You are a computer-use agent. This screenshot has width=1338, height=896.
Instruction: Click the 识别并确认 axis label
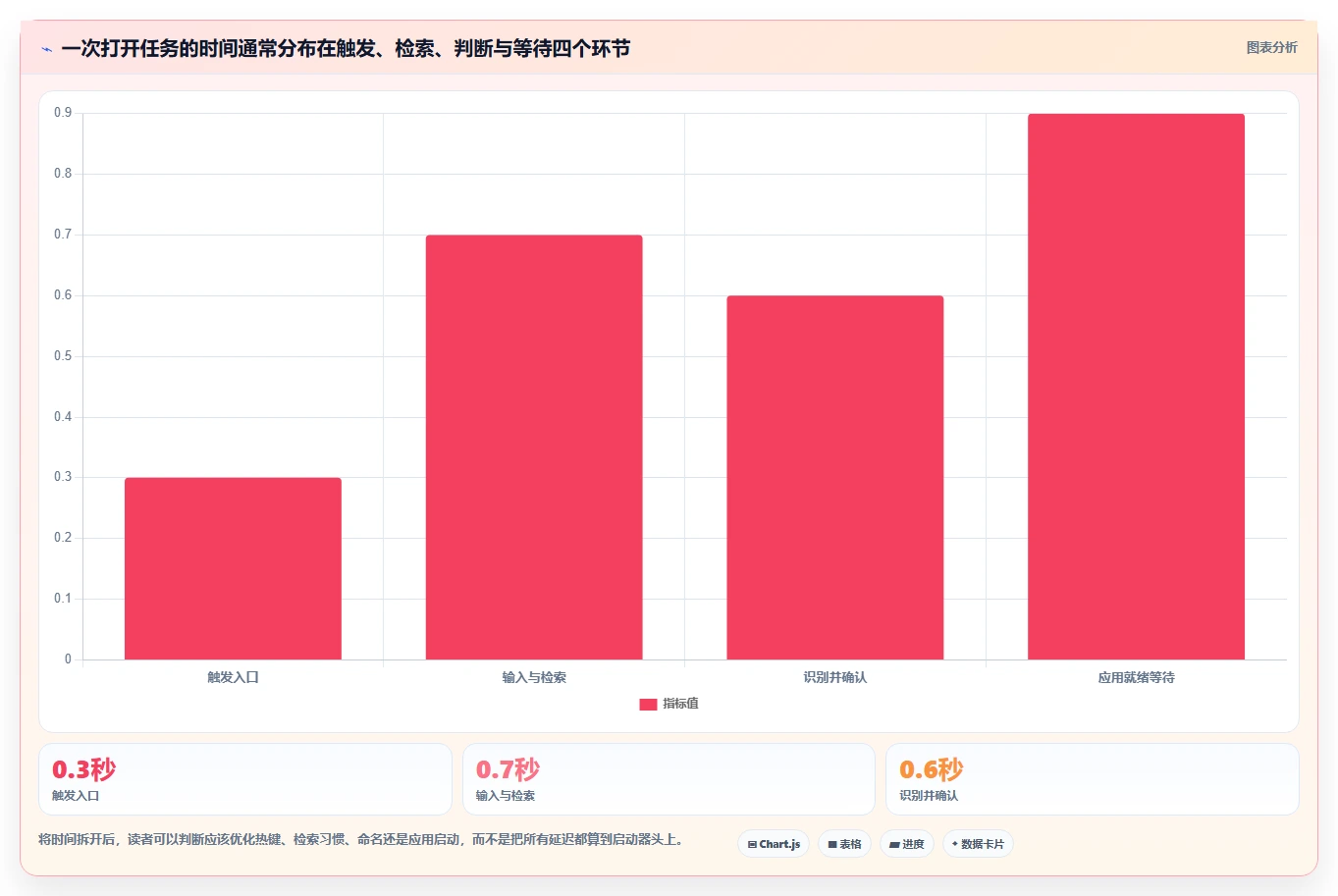(835, 677)
